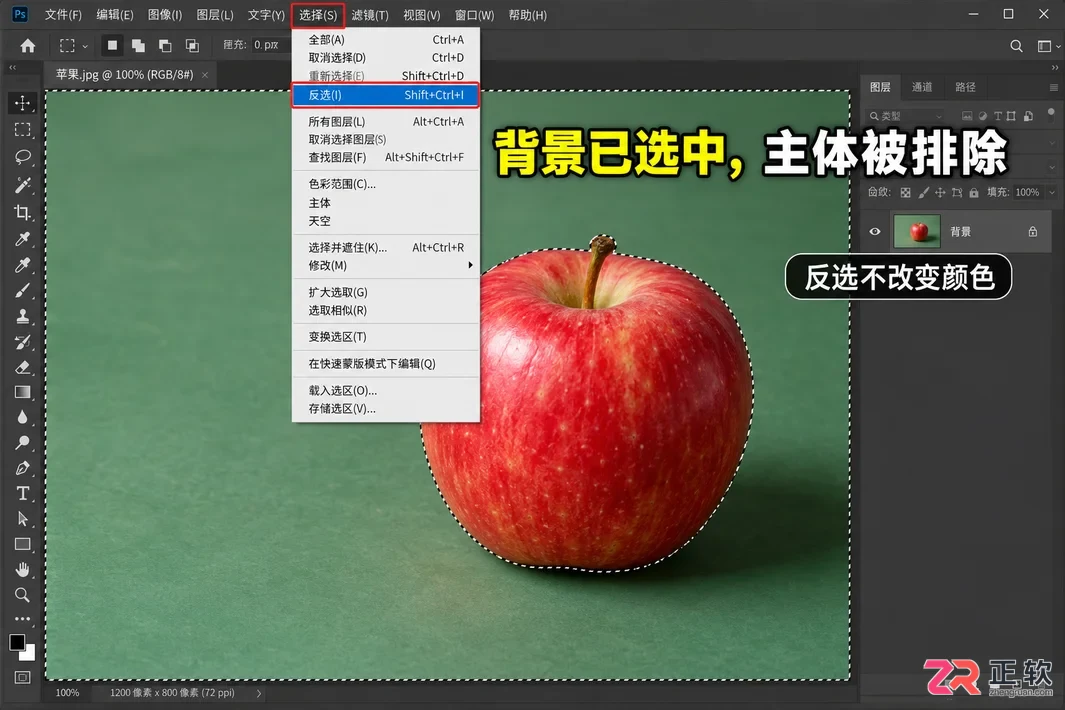Image resolution: width=1065 pixels, height=710 pixels.
Task: Select the Type tool
Action: pyautogui.click(x=22, y=493)
